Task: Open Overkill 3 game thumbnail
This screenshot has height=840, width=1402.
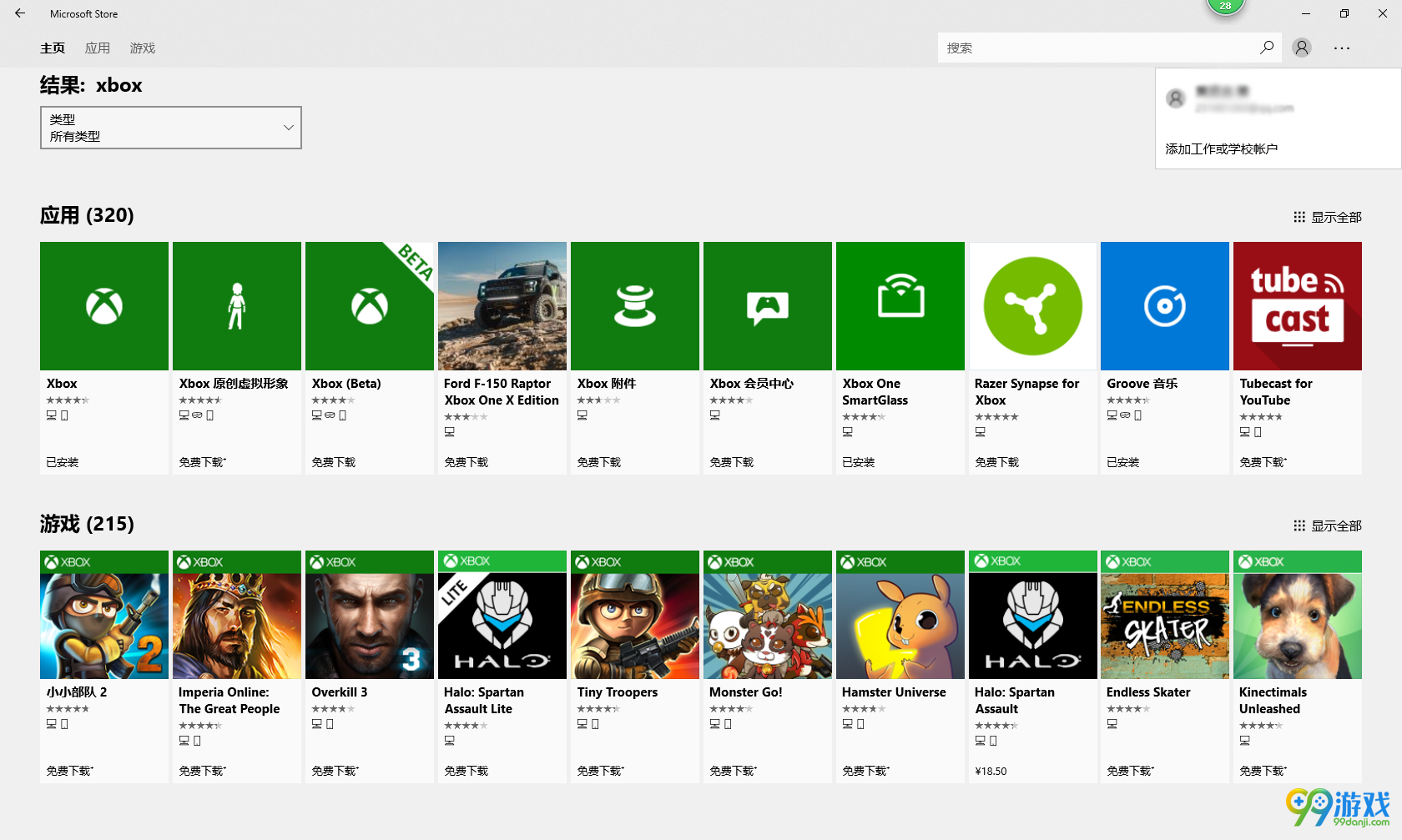Action: [x=370, y=615]
